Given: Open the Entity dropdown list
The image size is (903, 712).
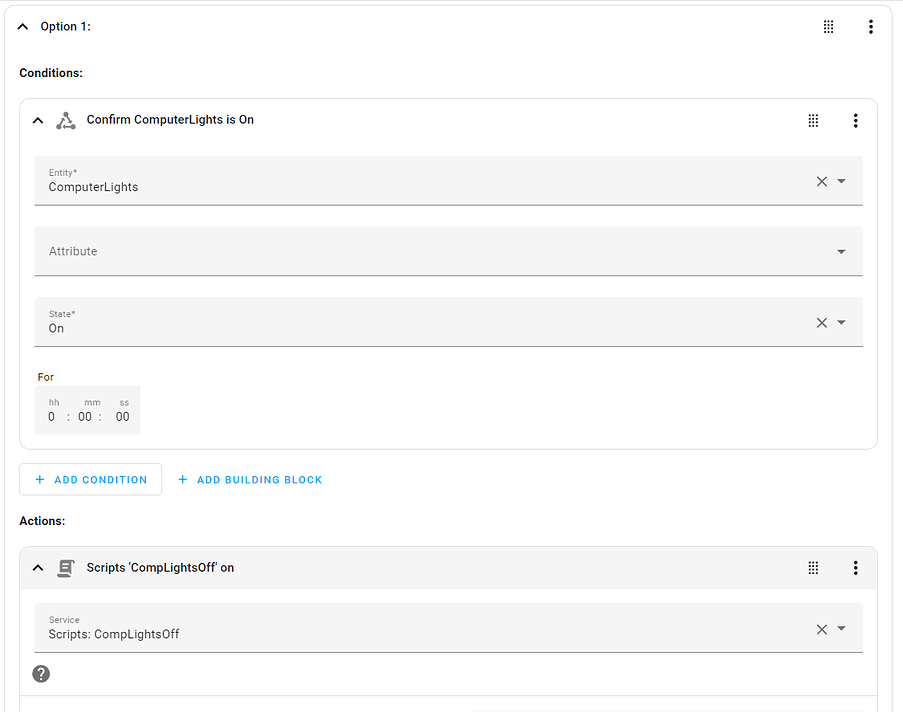Looking at the screenshot, I should pos(841,181).
